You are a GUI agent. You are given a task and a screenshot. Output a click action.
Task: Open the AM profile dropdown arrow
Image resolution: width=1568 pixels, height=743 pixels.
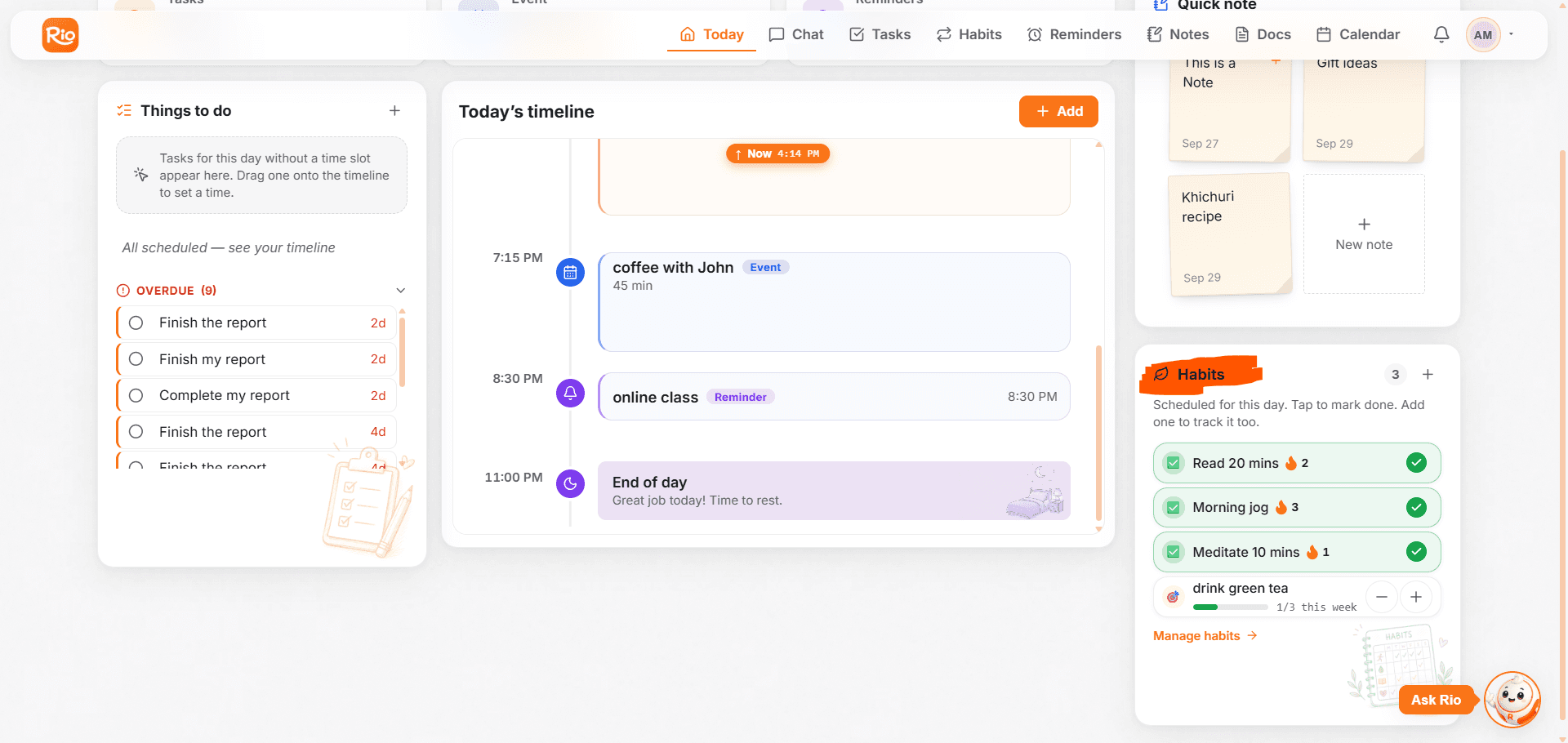tap(1512, 34)
